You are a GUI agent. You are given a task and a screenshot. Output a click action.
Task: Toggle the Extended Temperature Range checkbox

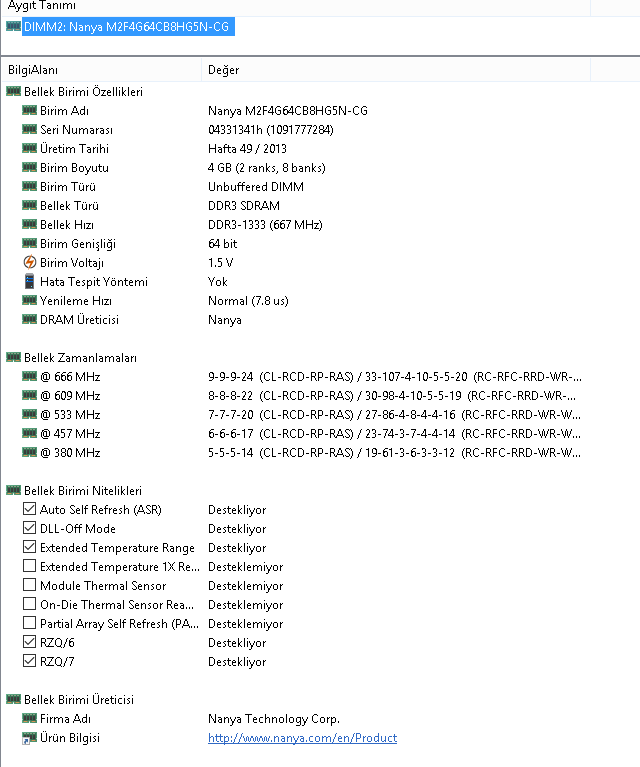(29, 547)
